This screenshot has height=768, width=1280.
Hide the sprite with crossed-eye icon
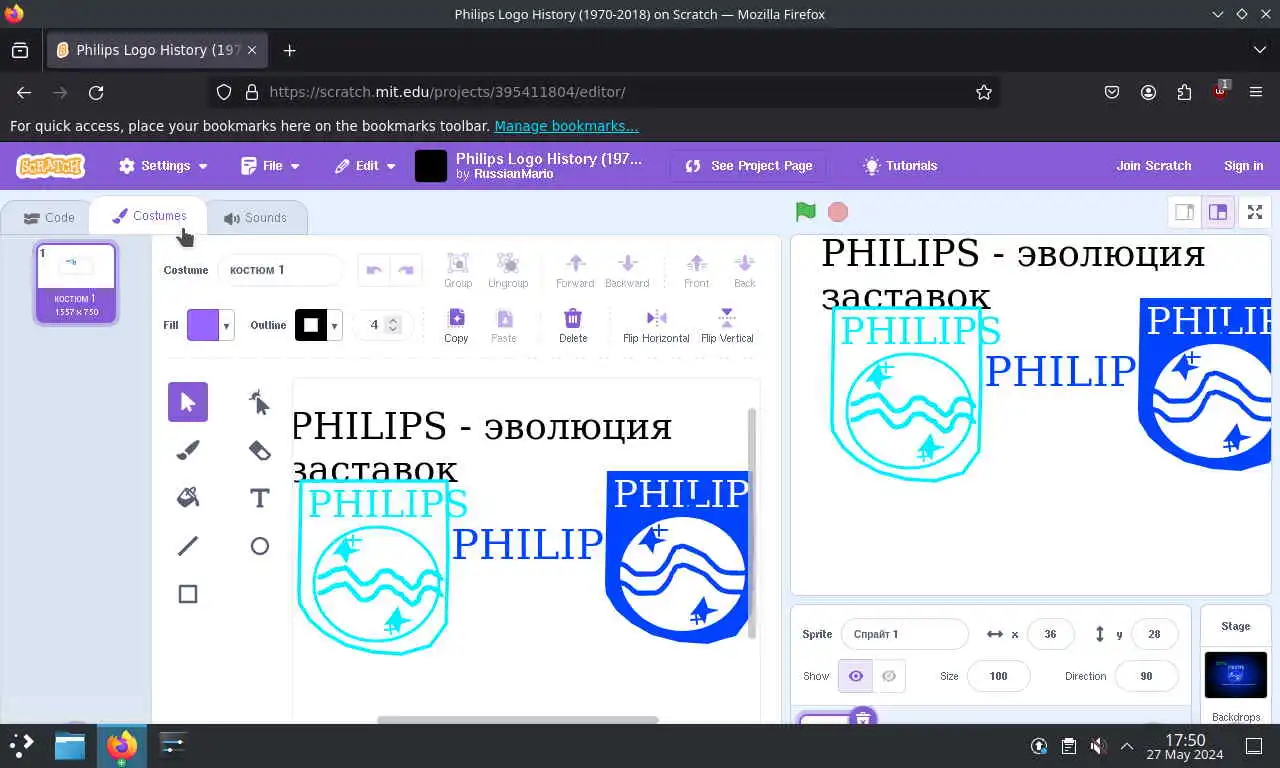click(x=889, y=676)
